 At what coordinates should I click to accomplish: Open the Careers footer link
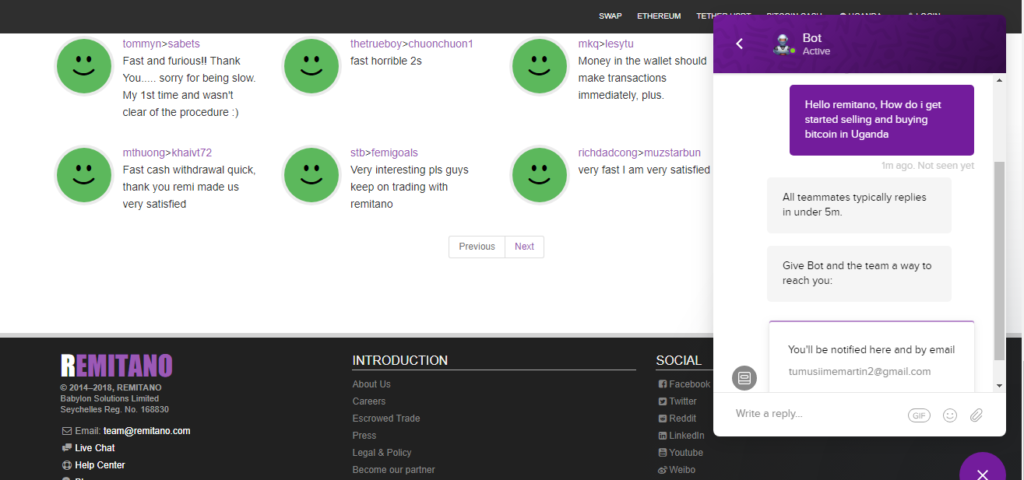click(369, 401)
